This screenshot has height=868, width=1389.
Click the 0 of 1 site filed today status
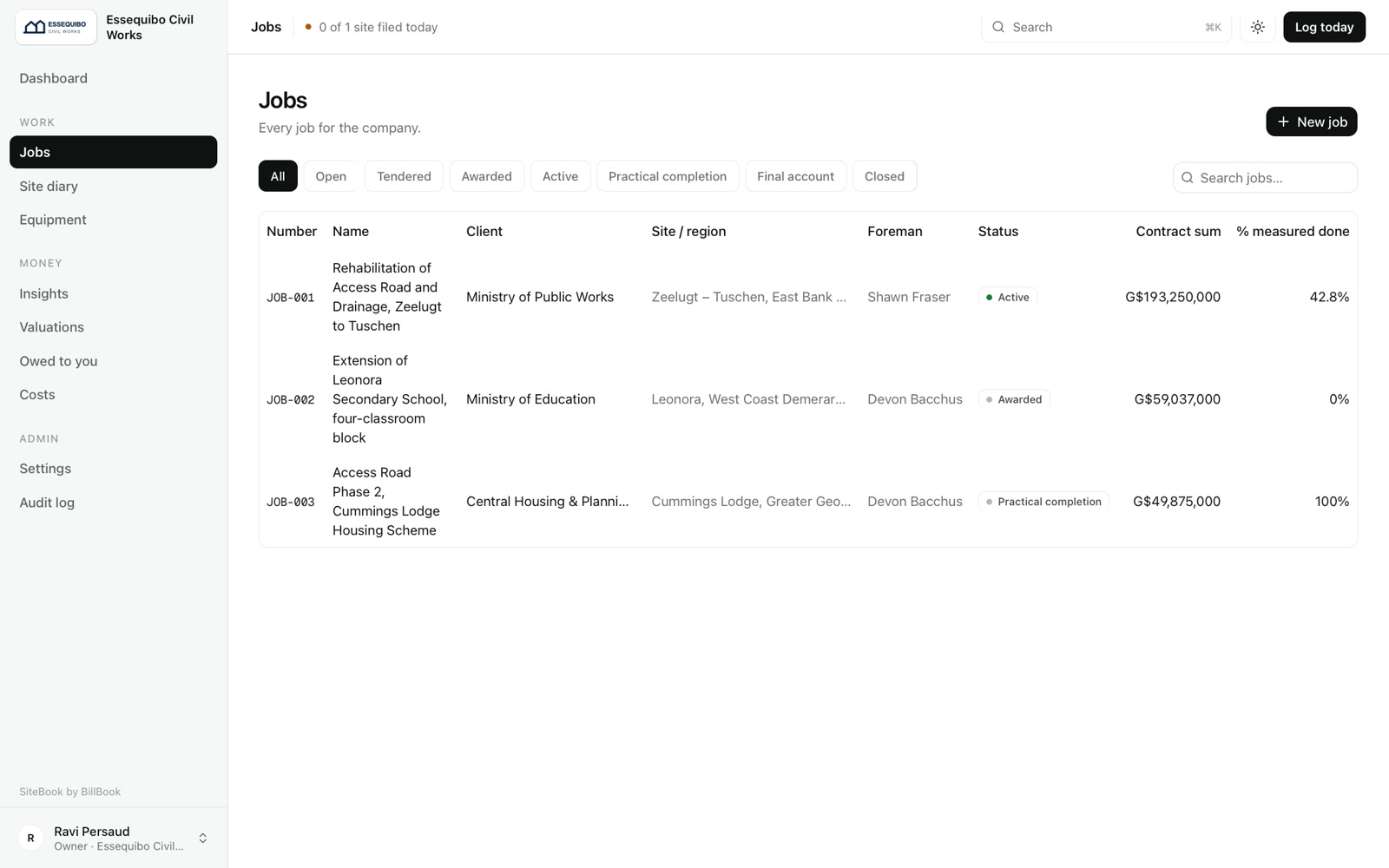point(372,27)
